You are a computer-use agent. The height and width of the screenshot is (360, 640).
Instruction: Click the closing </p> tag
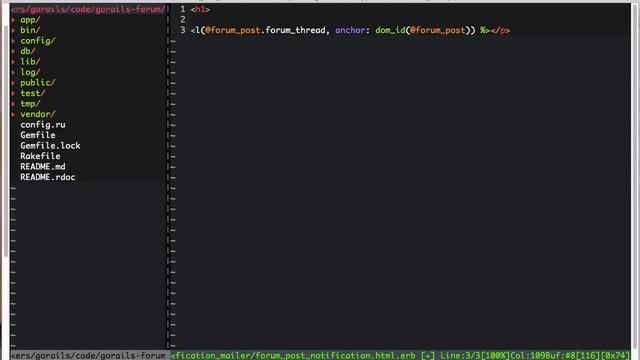click(500, 30)
